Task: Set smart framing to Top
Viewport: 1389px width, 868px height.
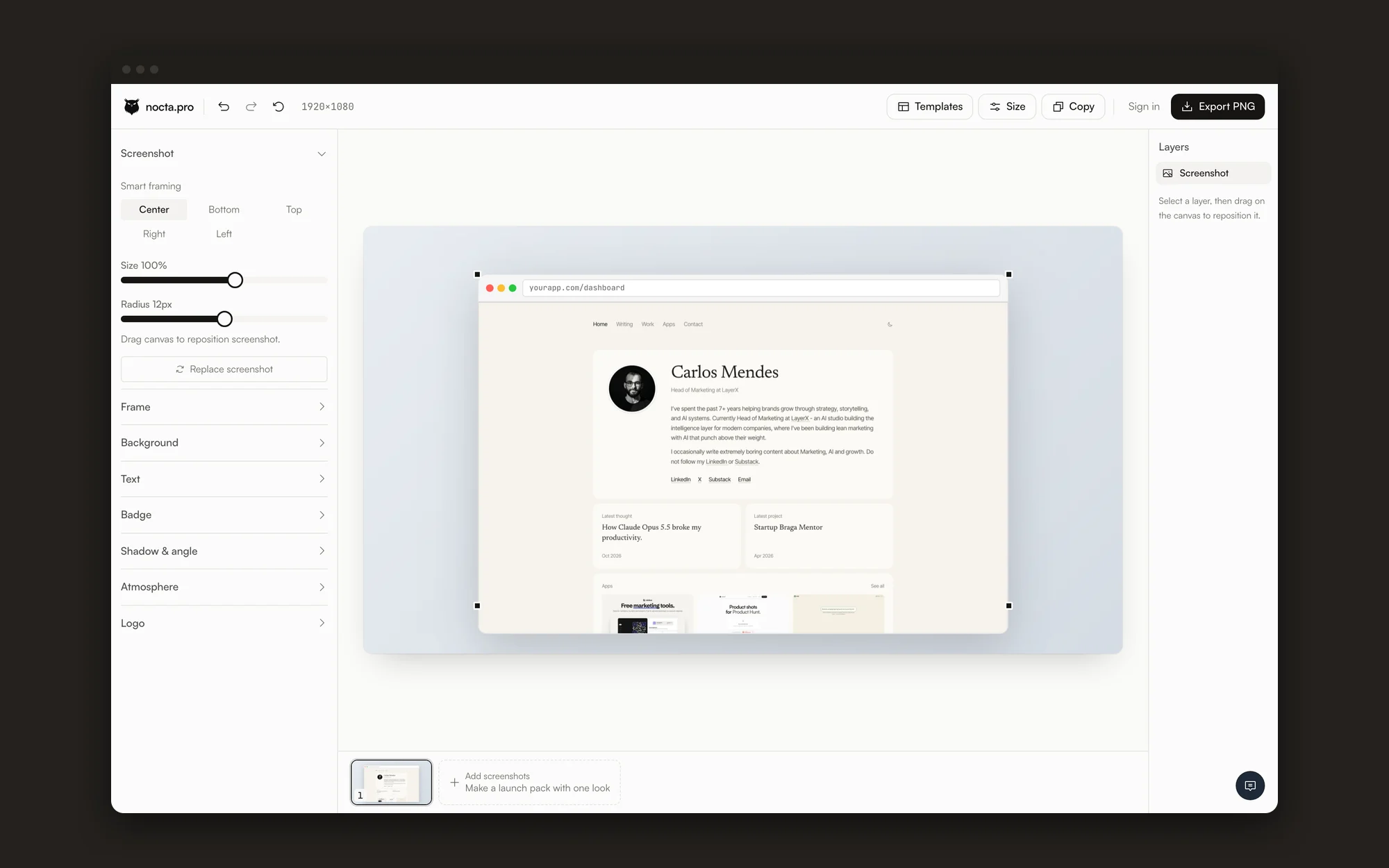Action: point(294,210)
